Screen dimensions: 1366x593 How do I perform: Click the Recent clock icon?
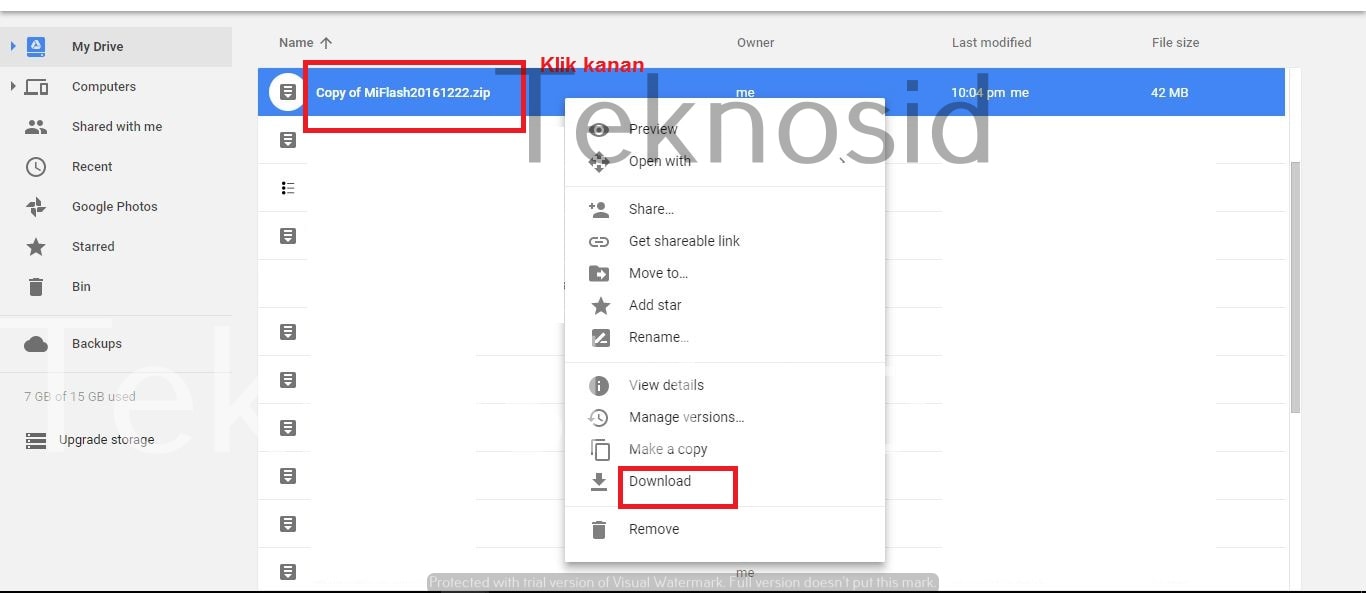pyautogui.click(x=36, y=167)
